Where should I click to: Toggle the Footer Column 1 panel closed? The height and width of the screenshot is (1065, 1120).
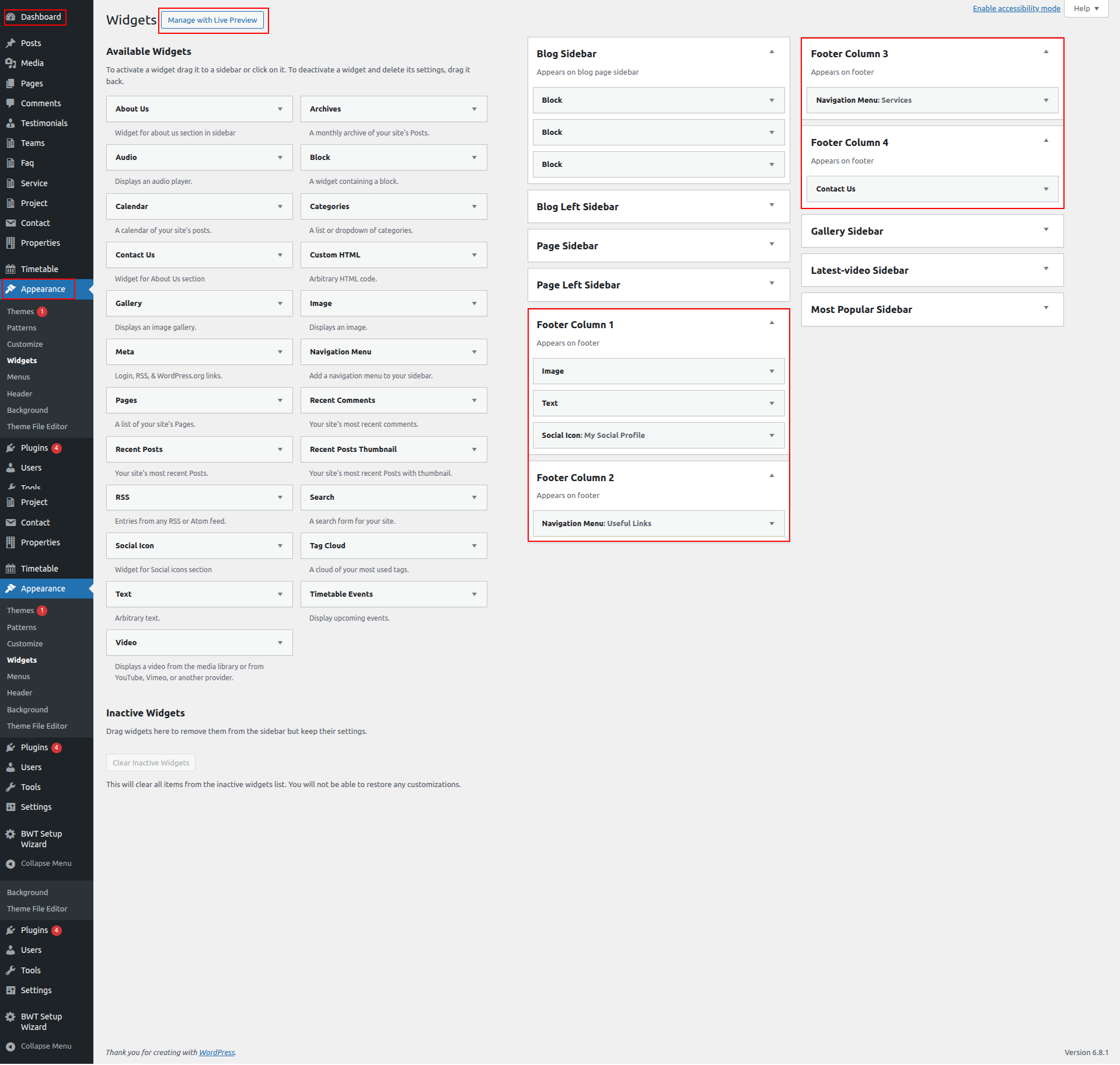click(x=772, y=323)
